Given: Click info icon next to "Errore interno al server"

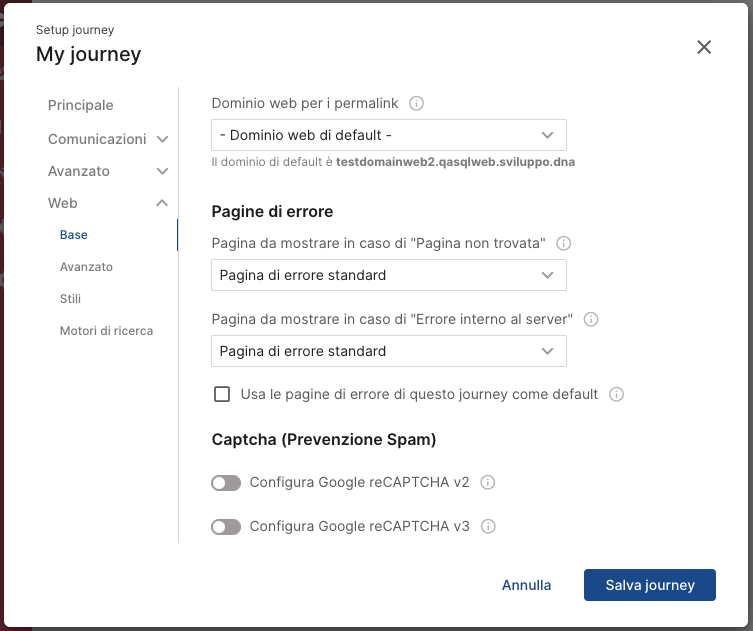Looking at the screenshot, I should 591,319.
